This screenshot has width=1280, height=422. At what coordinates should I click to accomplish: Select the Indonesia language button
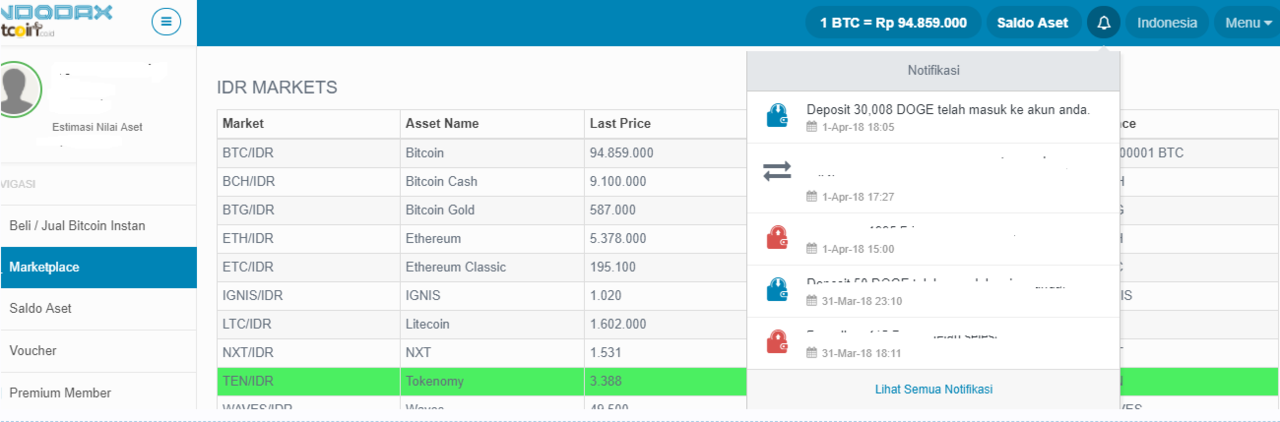[1167, 23]
